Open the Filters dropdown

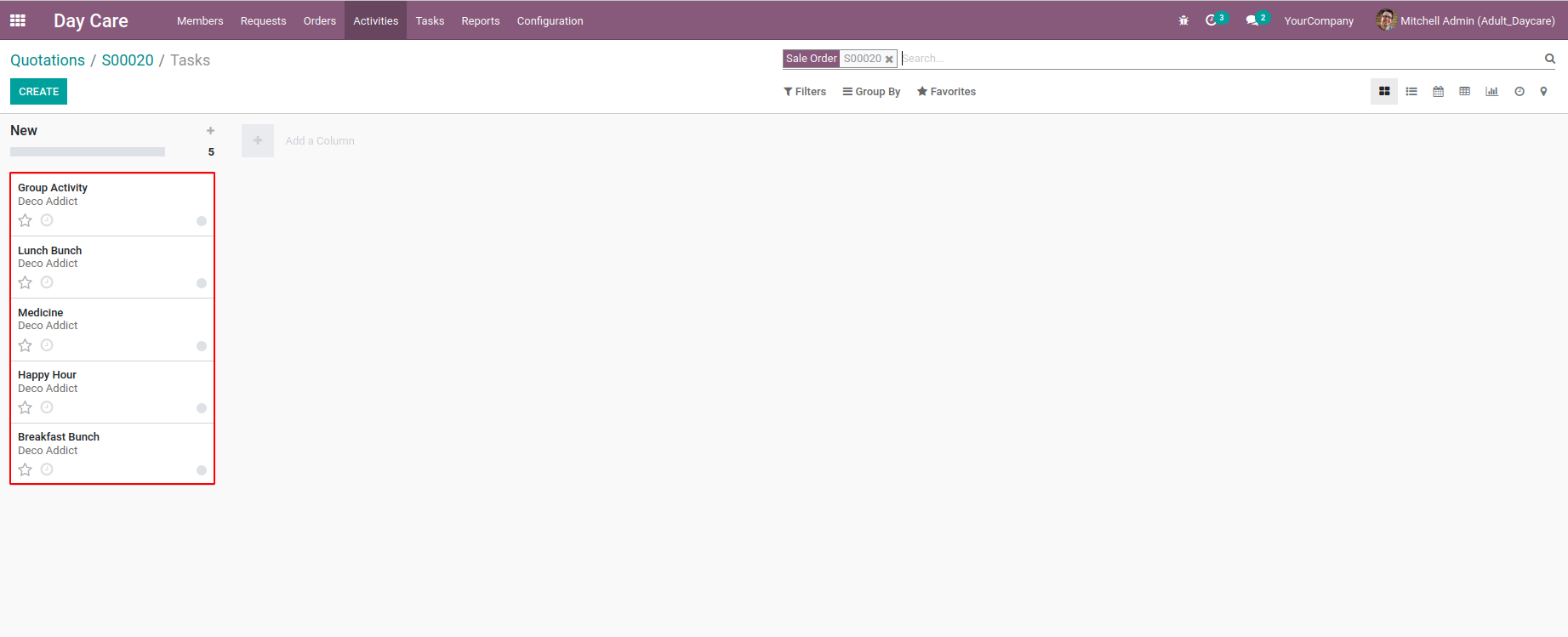pos(805,92)
